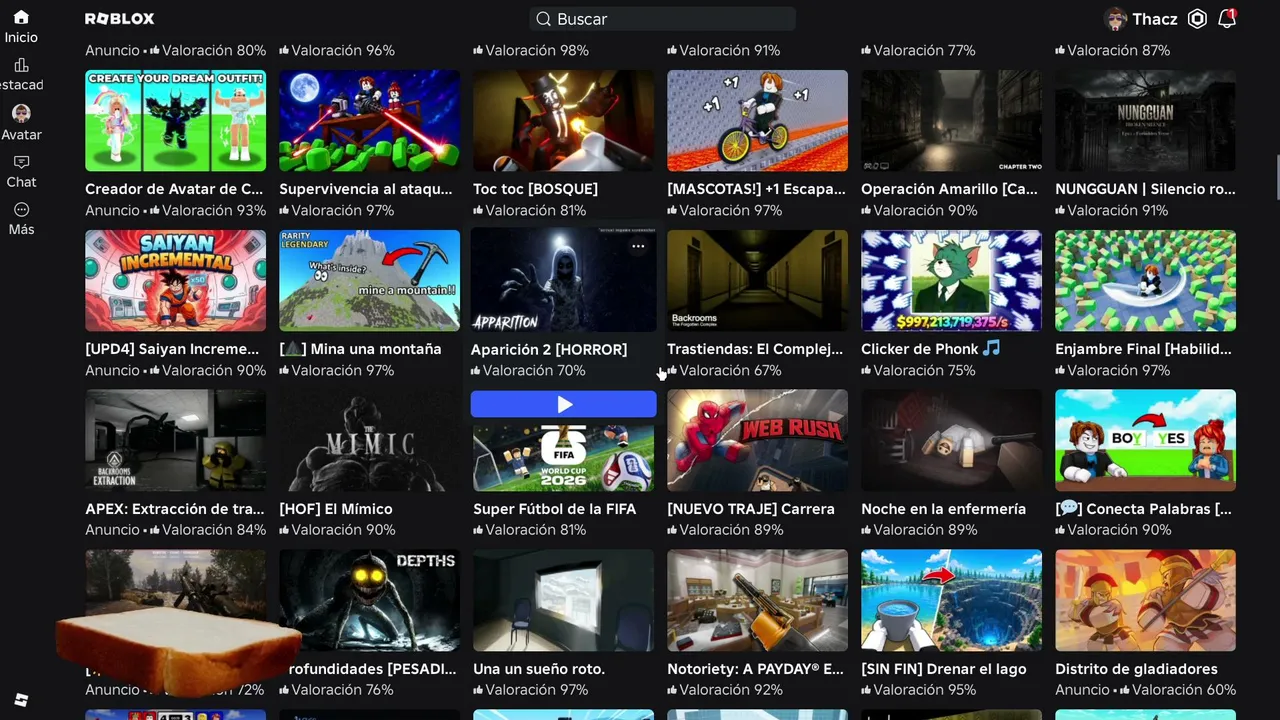Open the Conecta Palabras BOY YES thumbnail
The height and width of the screenshot is (720, 1280).
pos(1146,440)
